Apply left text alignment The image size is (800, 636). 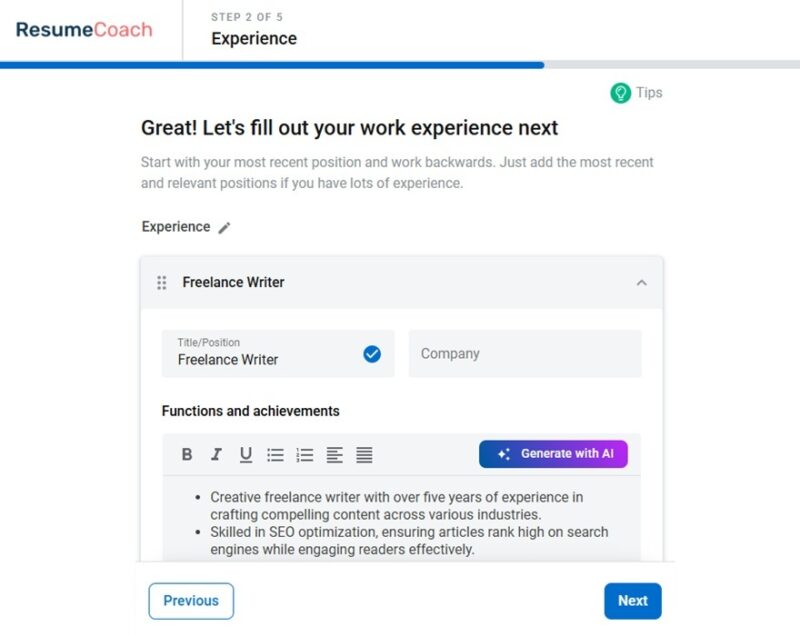[x=336, y=454]
